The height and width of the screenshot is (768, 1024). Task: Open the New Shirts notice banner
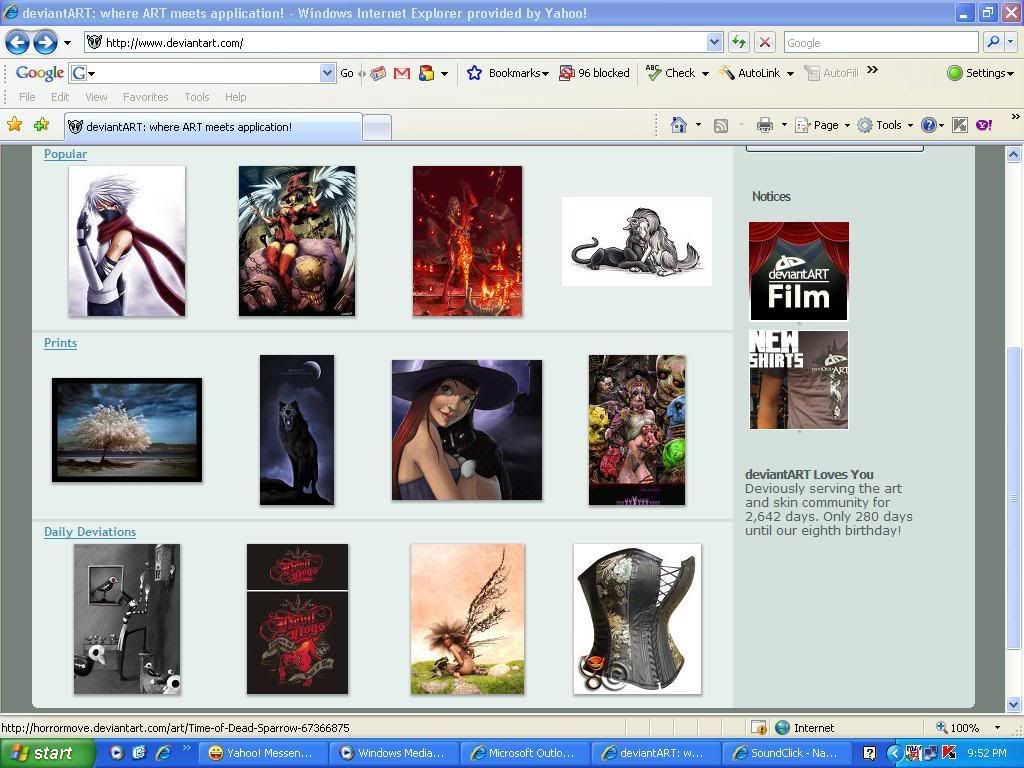click(799, 379)
